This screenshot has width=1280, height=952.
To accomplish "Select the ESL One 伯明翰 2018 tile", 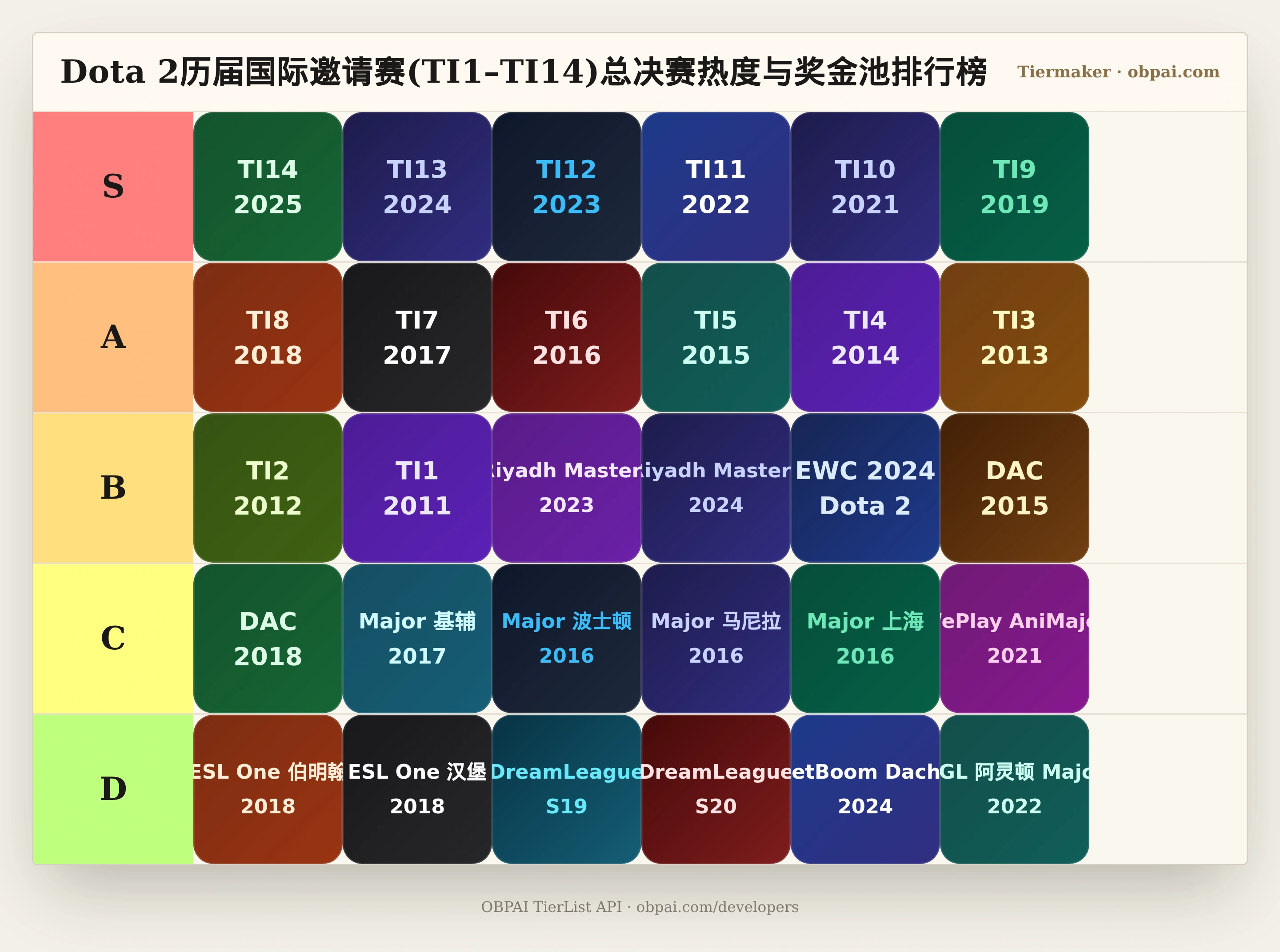I will click(268, 789).
